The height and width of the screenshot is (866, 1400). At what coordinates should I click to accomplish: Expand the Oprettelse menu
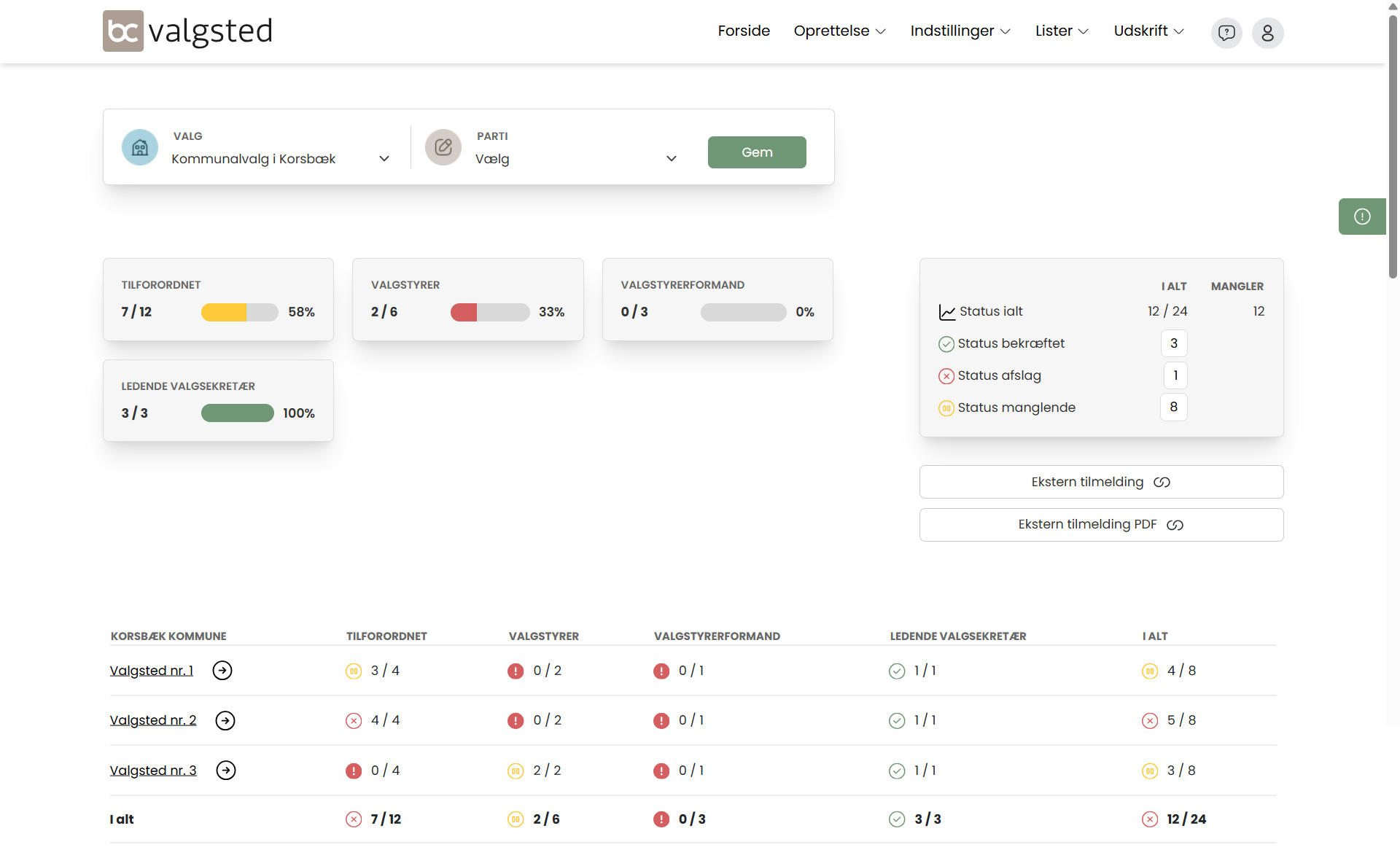[839, 31]
